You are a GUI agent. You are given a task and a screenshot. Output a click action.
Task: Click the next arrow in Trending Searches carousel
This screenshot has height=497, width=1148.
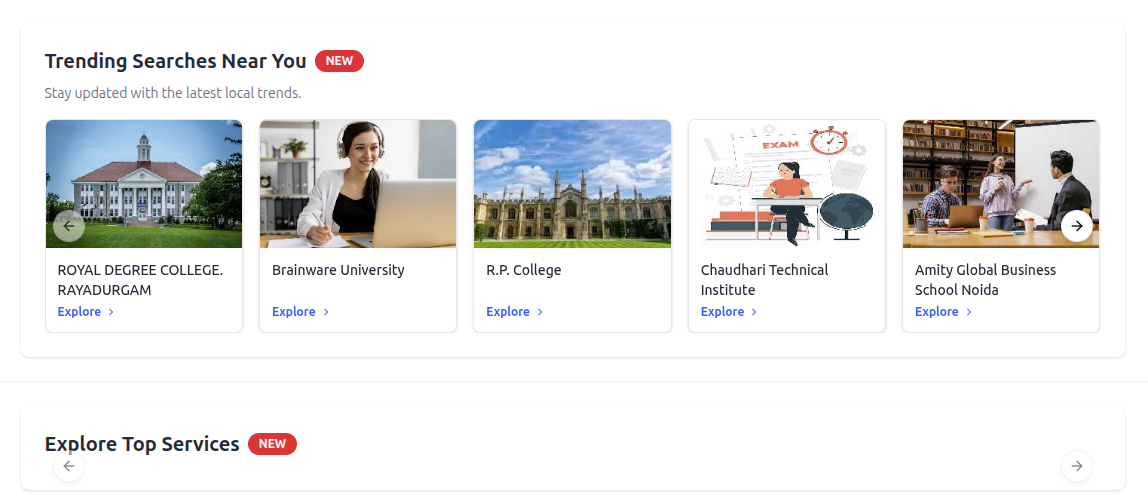pos(1076,227)
